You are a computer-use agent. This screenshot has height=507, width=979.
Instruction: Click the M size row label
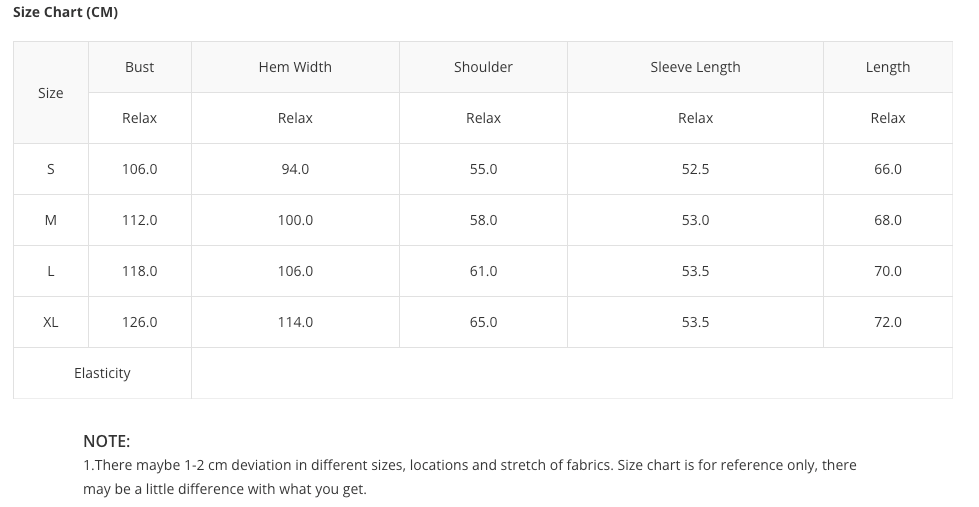51,220
